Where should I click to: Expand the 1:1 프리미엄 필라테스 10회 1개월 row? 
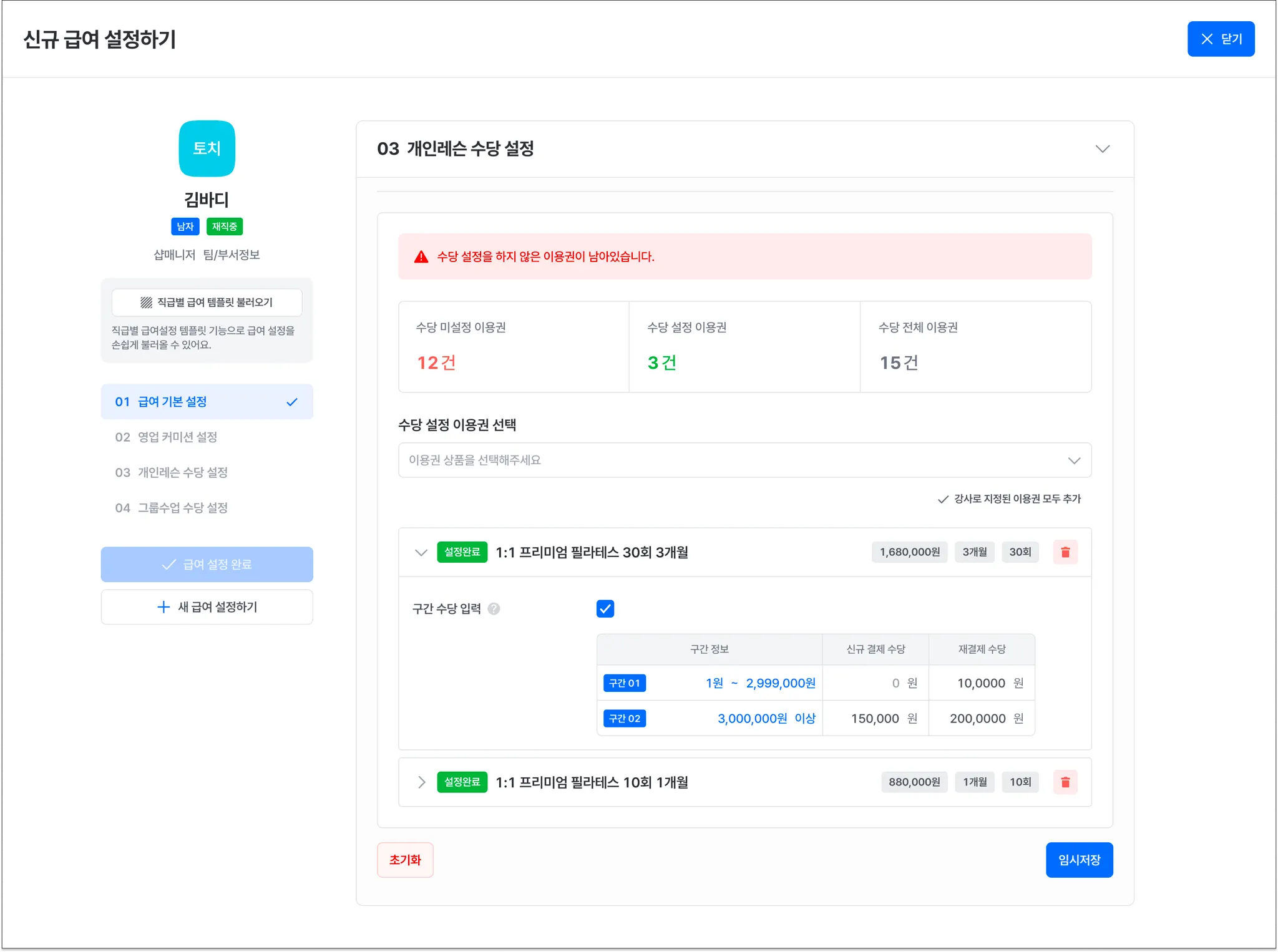421,782
